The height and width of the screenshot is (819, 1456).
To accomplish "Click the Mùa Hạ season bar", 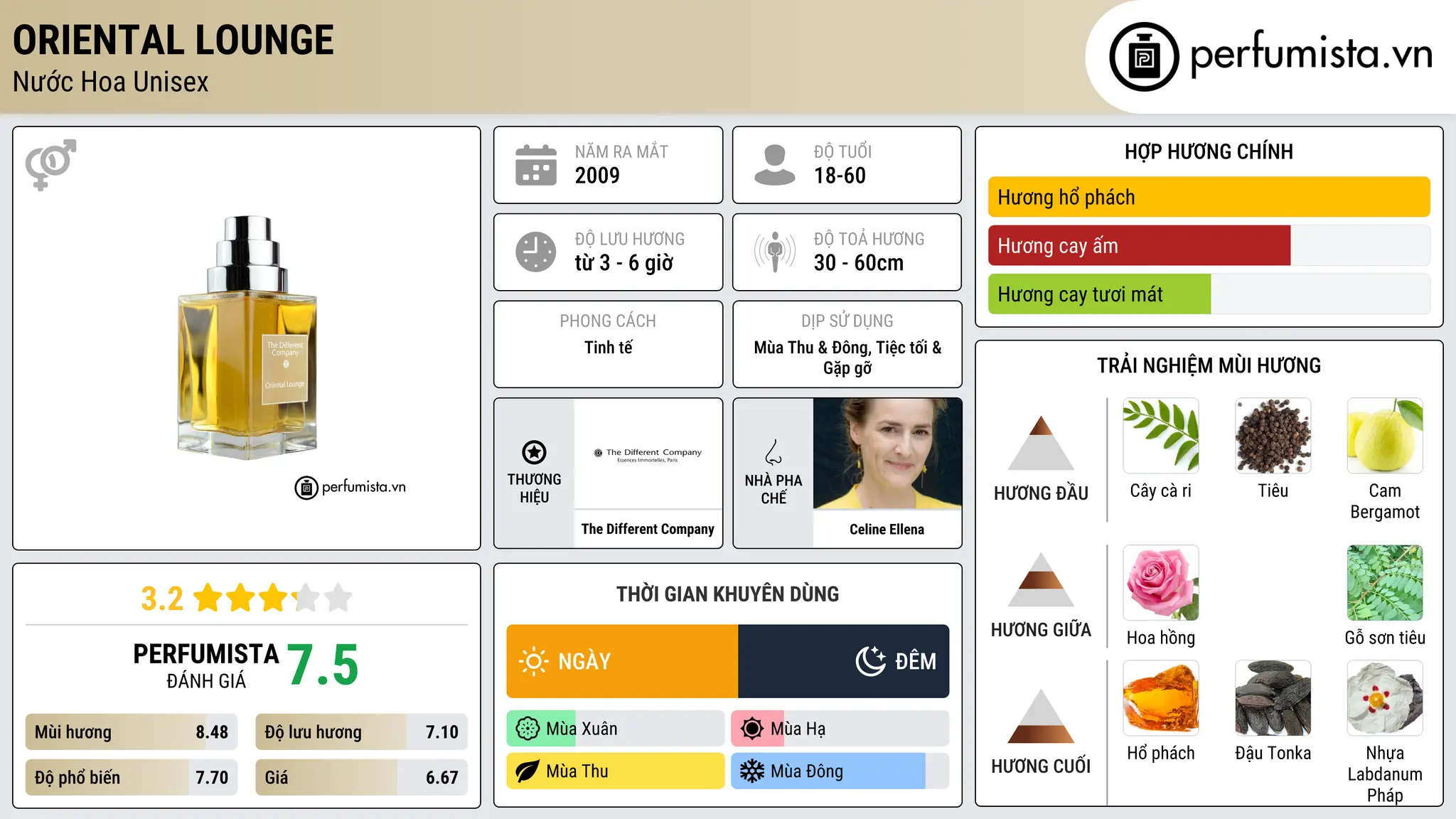I will [840, 729].
